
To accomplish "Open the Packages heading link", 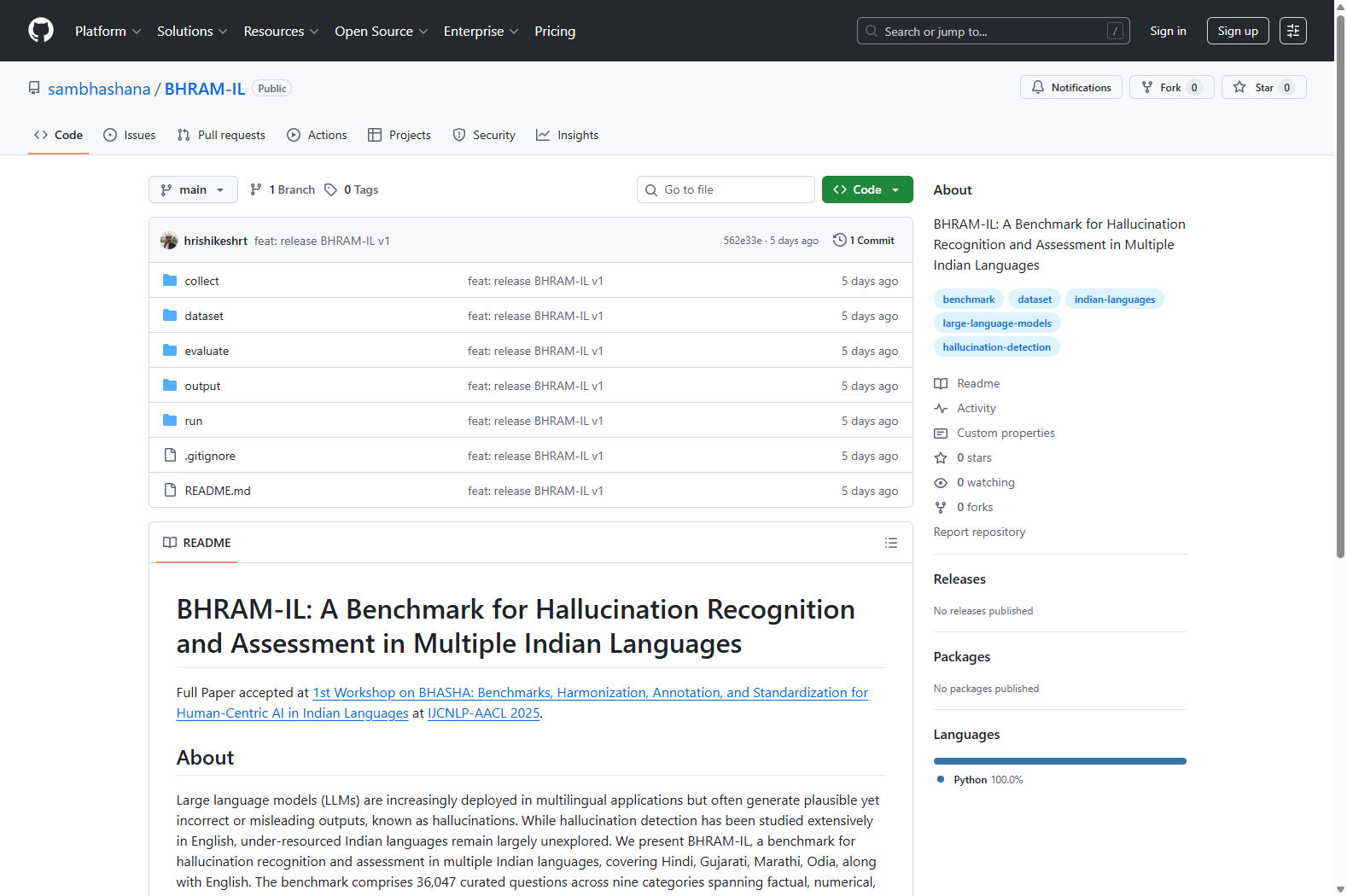I will point(962,657).
